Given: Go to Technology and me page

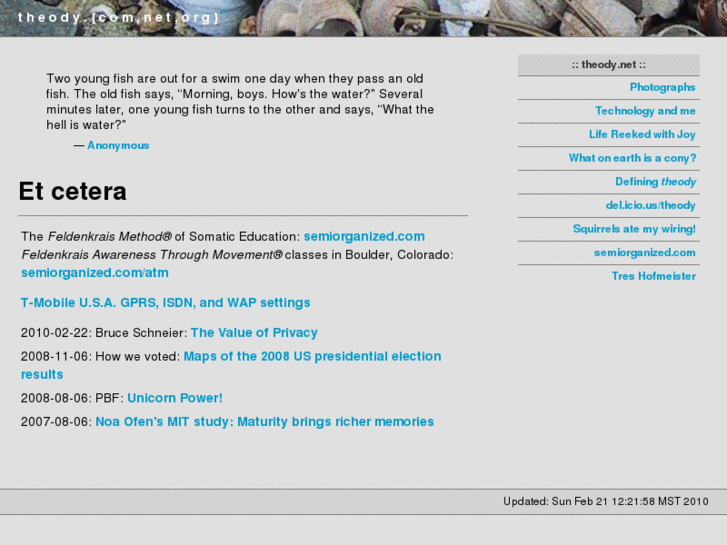Looking at the screenshot, I should pos(645,111).
